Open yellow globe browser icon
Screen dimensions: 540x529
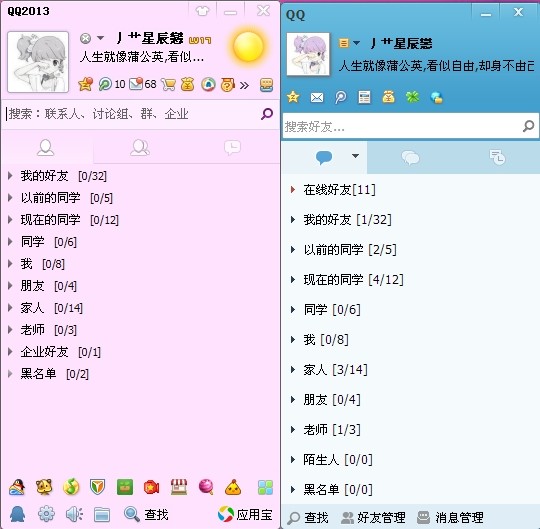tap(71, 487)
